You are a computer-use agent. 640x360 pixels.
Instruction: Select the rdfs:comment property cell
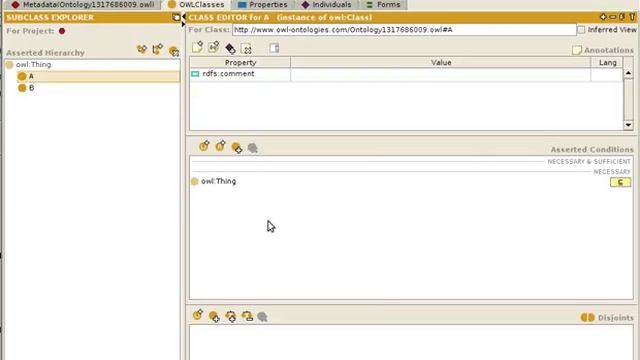pyautogui.click(x=240, y=74)
